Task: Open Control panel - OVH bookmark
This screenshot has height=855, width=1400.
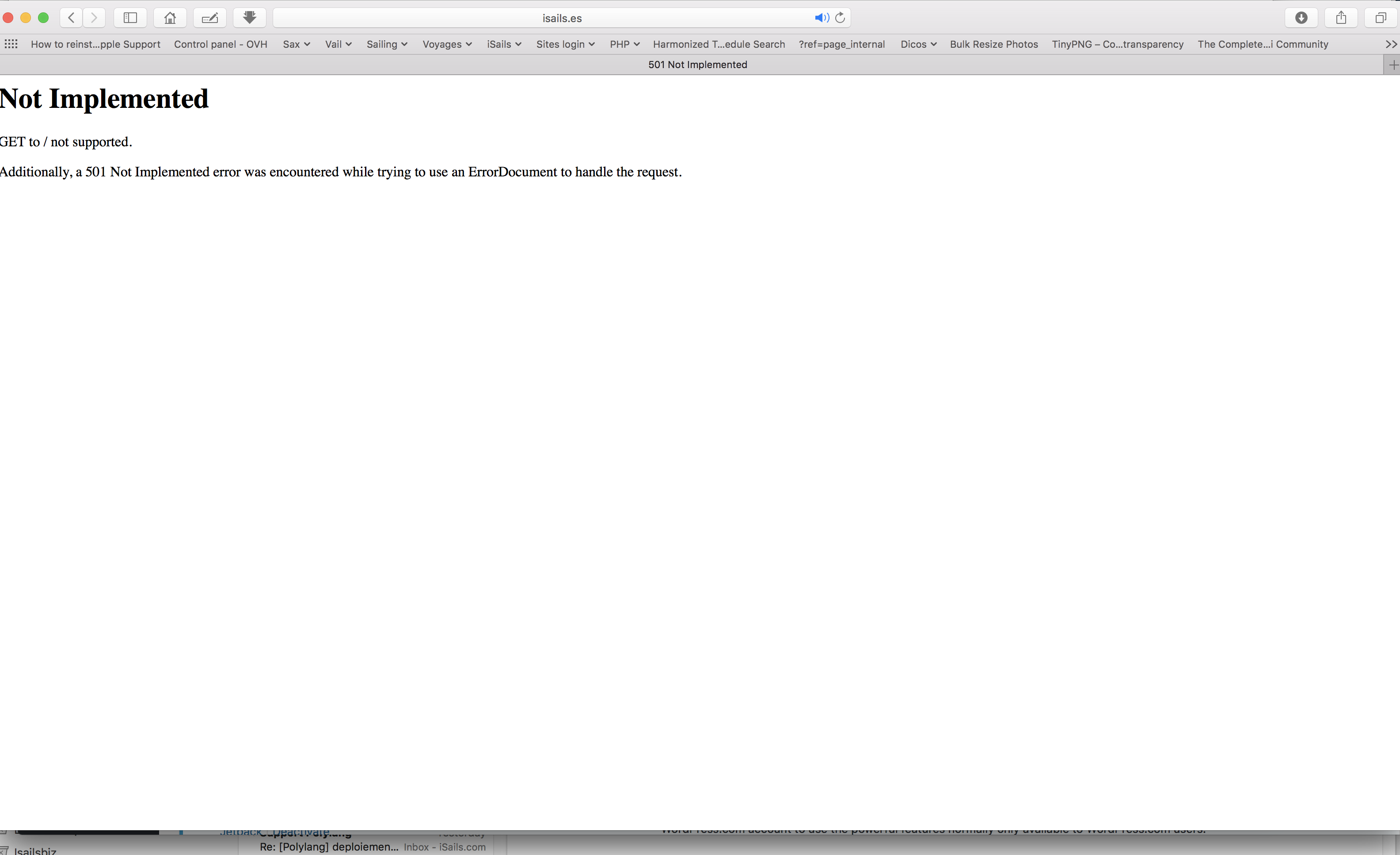Action: (x=221, y=44)
